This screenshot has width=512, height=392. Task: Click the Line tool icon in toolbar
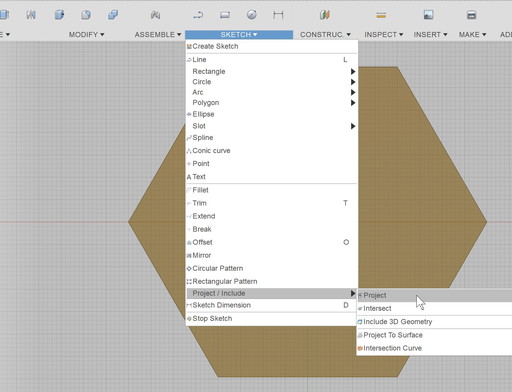click(198, 15)
